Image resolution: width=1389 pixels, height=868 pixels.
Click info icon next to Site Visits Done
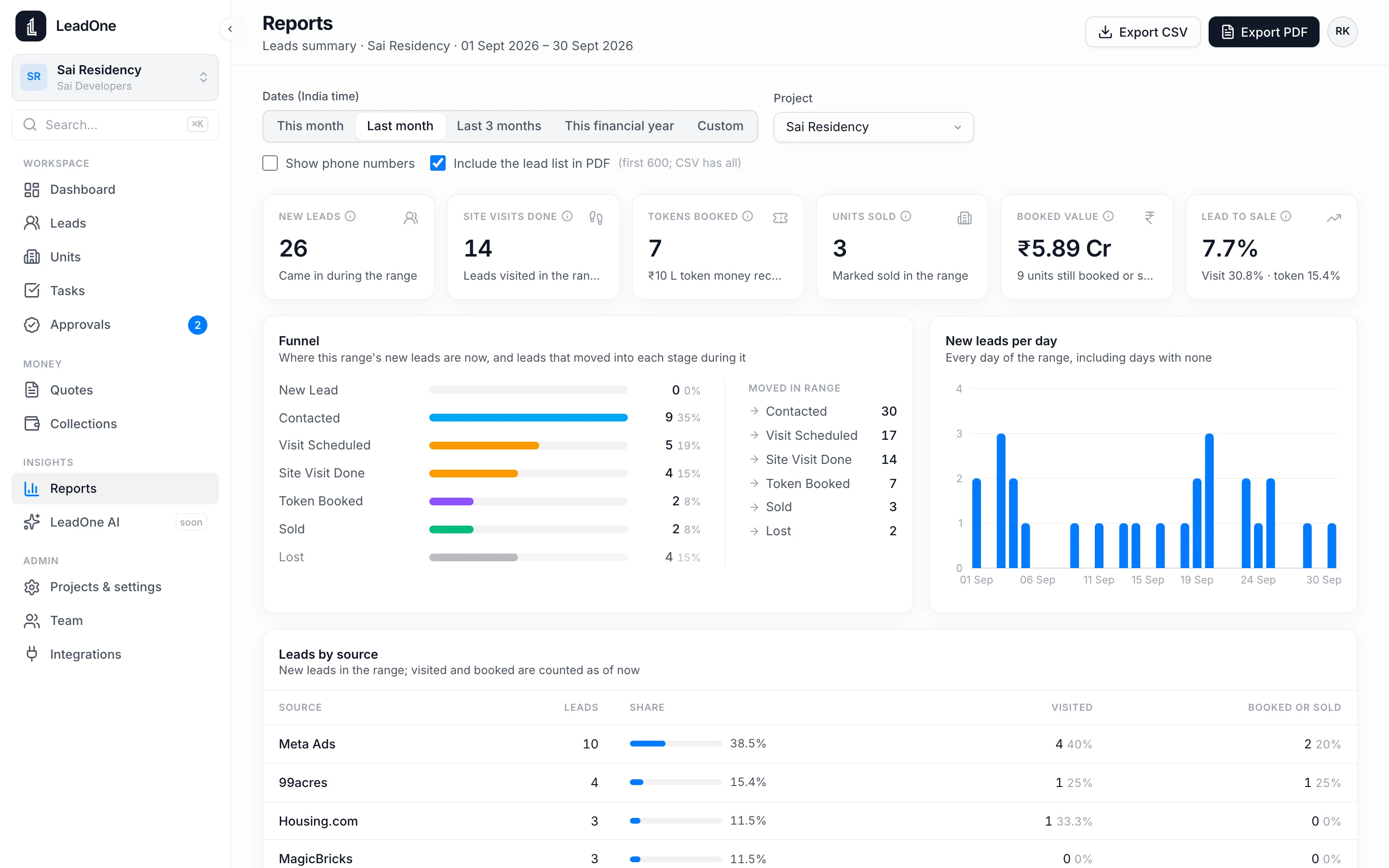click(567, 217)
